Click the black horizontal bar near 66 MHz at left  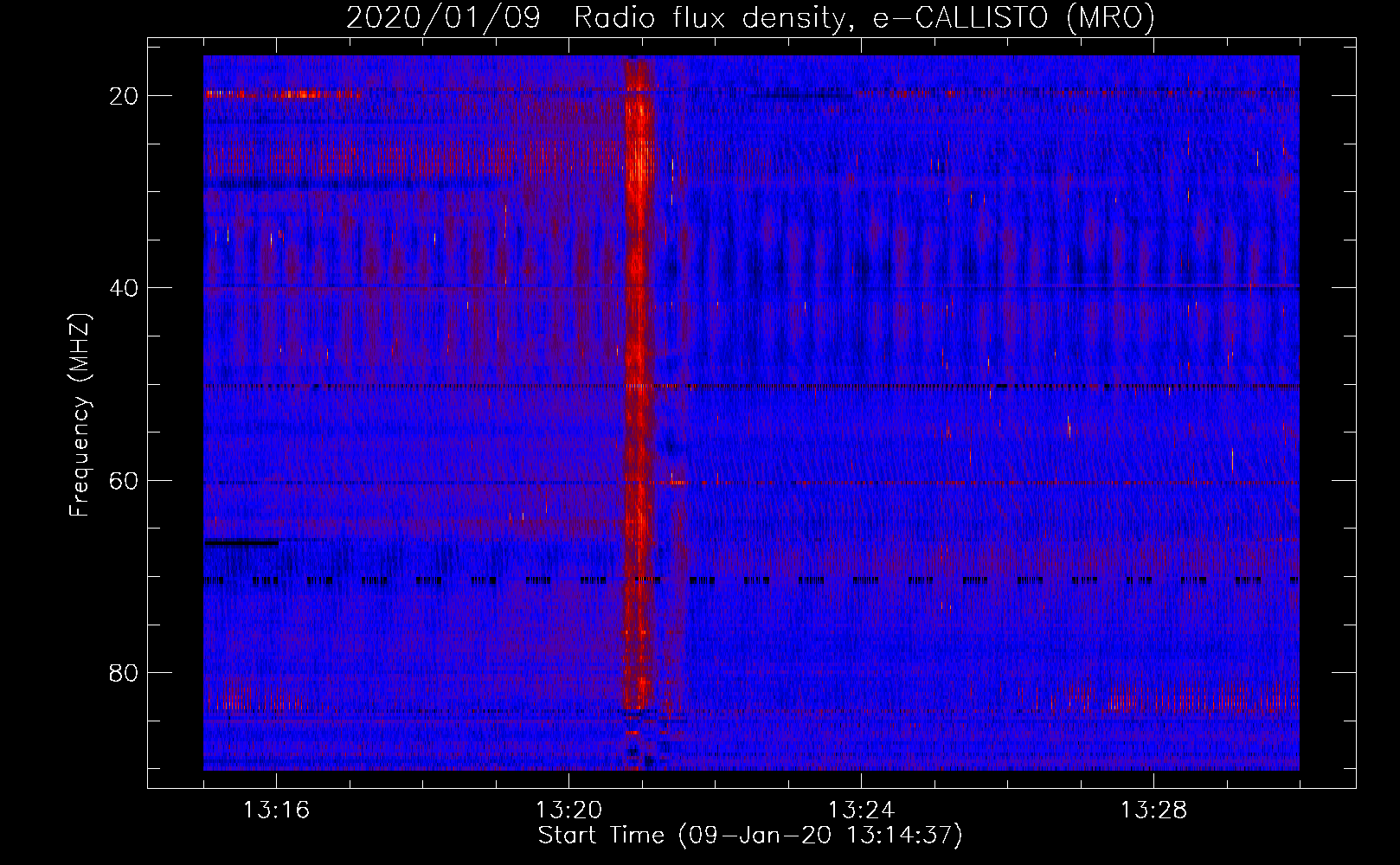click(x=241, y=542)
